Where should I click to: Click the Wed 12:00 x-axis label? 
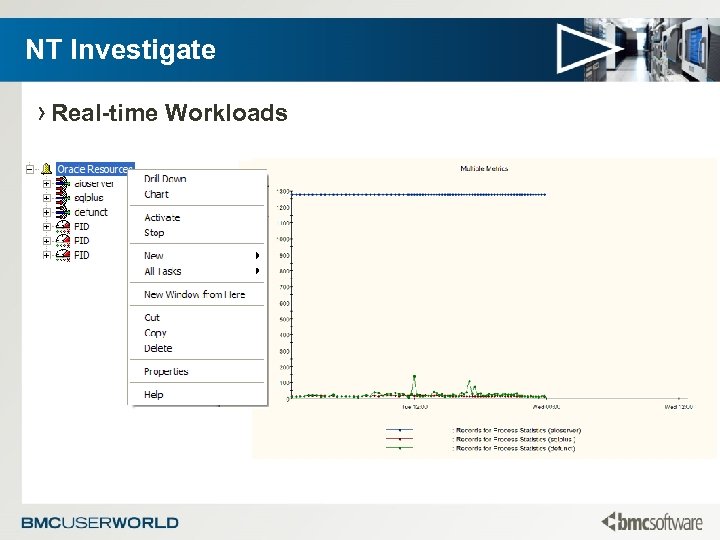coord(679,407)
